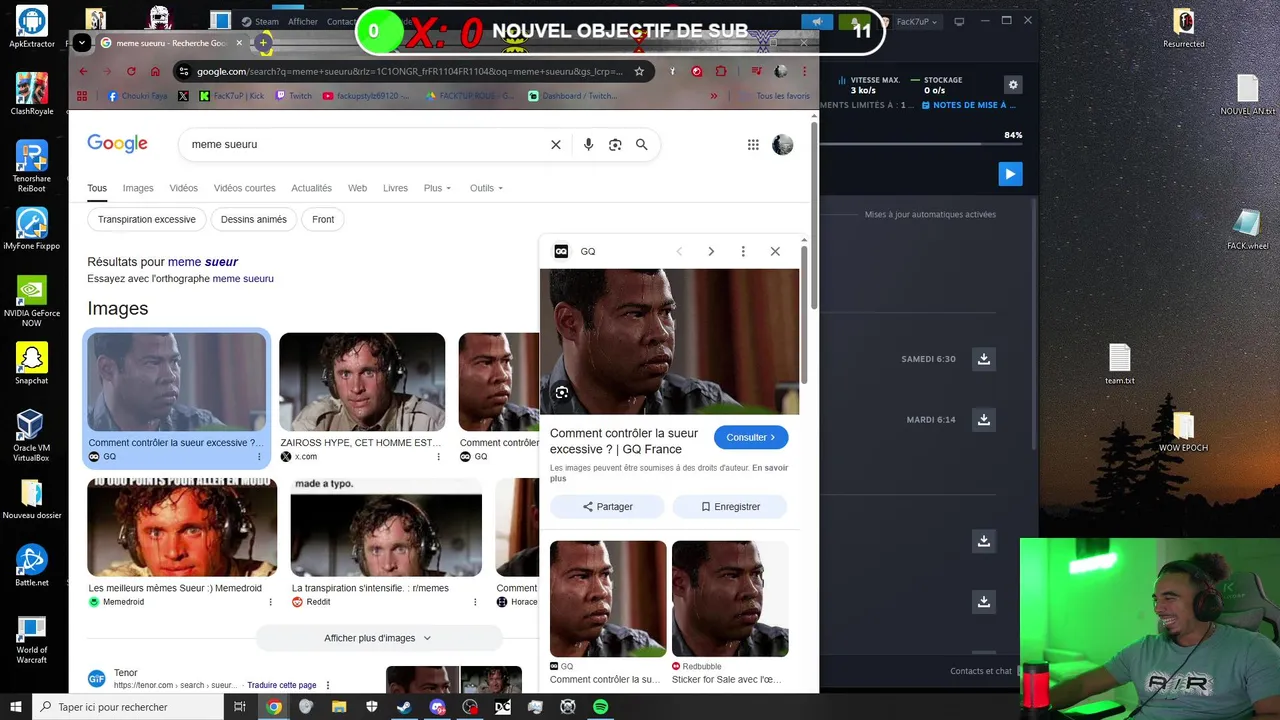Viewport: 1280px width, 720px height.
Task: Close the GQ image preview panel
Action: tap(775, 252)
